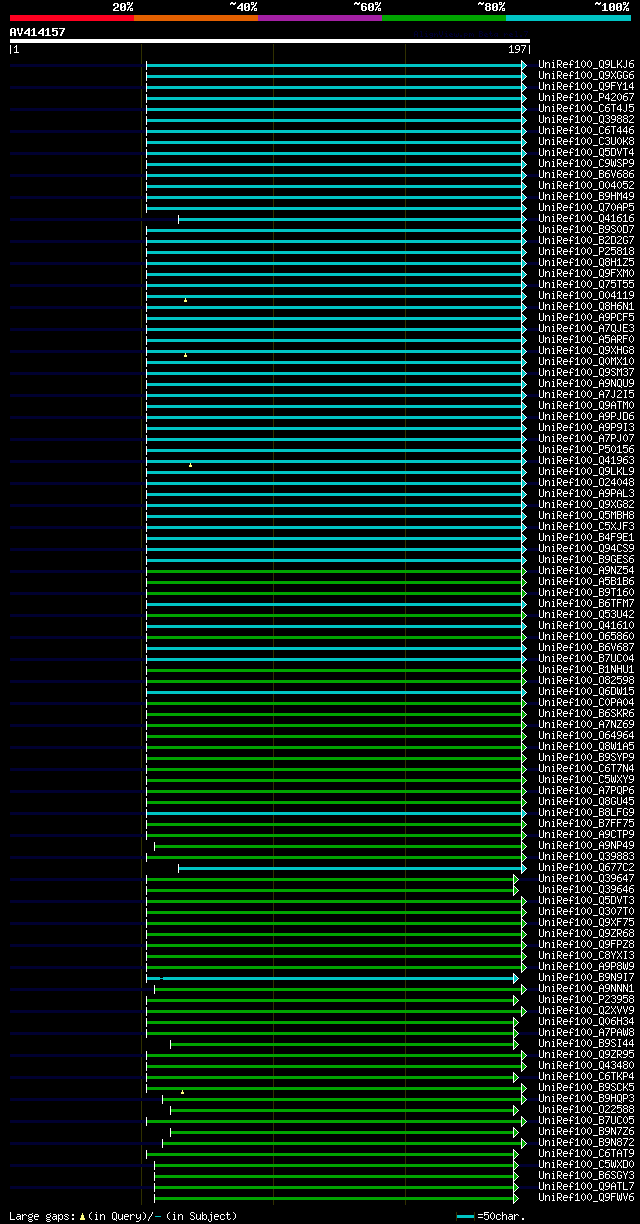Select the UniRef100_Q9ZR68 label
The height and width of the screenshot is (1224, 640).
click(586, 933)
